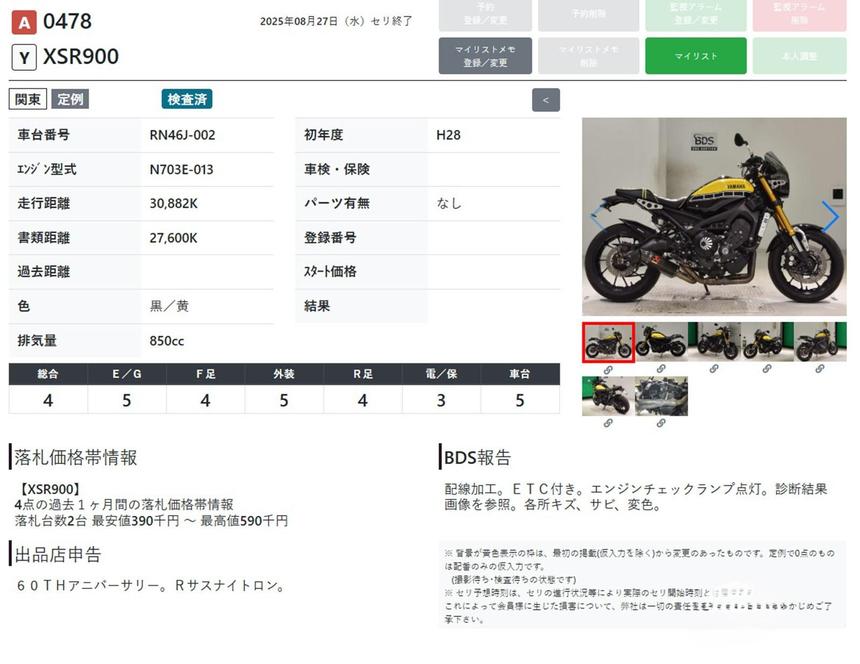Click the マイリストメモ 登録/変更 button
Viewport: 860px width, 664px height.
pos(485,56)
